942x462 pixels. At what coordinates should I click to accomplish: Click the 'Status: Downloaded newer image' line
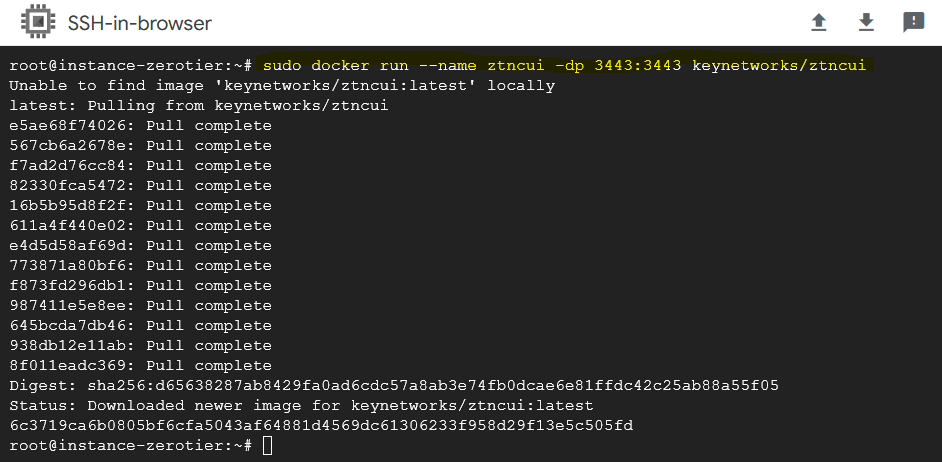[x=302, y=406]
